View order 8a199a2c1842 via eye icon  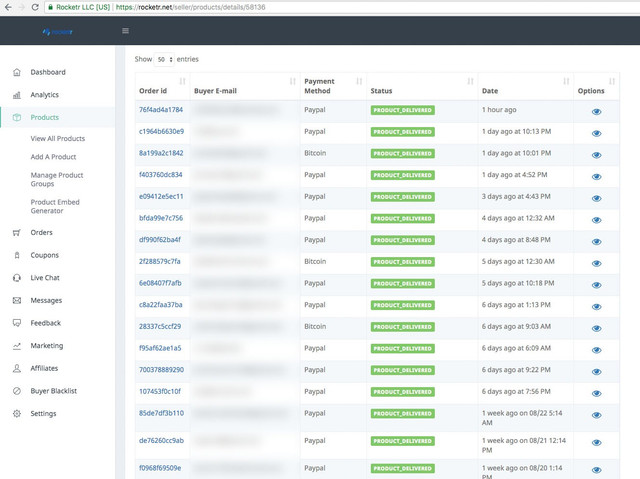pos(596,155)
